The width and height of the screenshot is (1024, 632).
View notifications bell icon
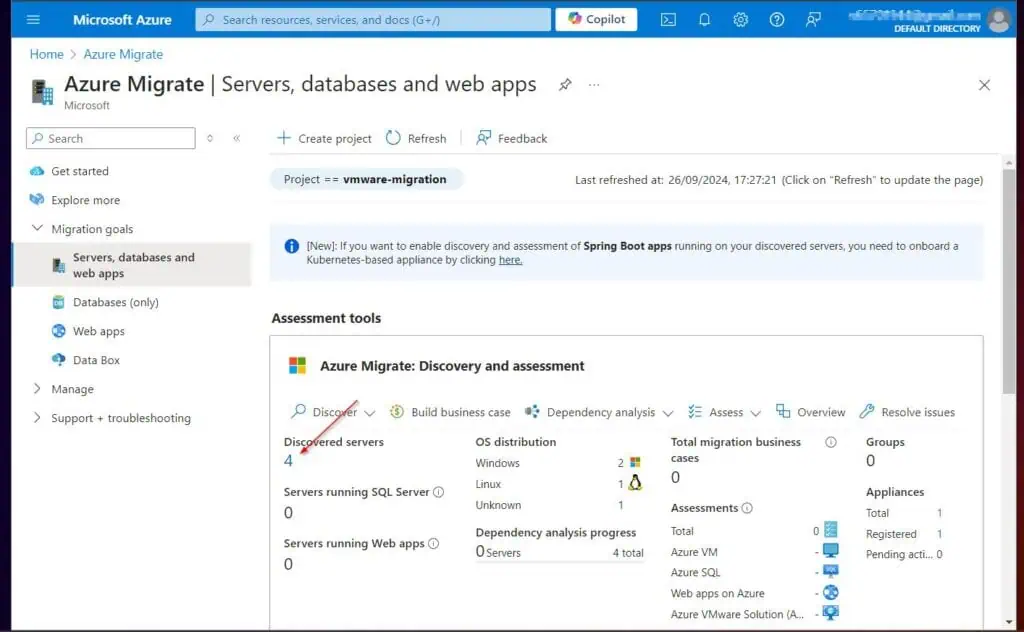point(704,20)
